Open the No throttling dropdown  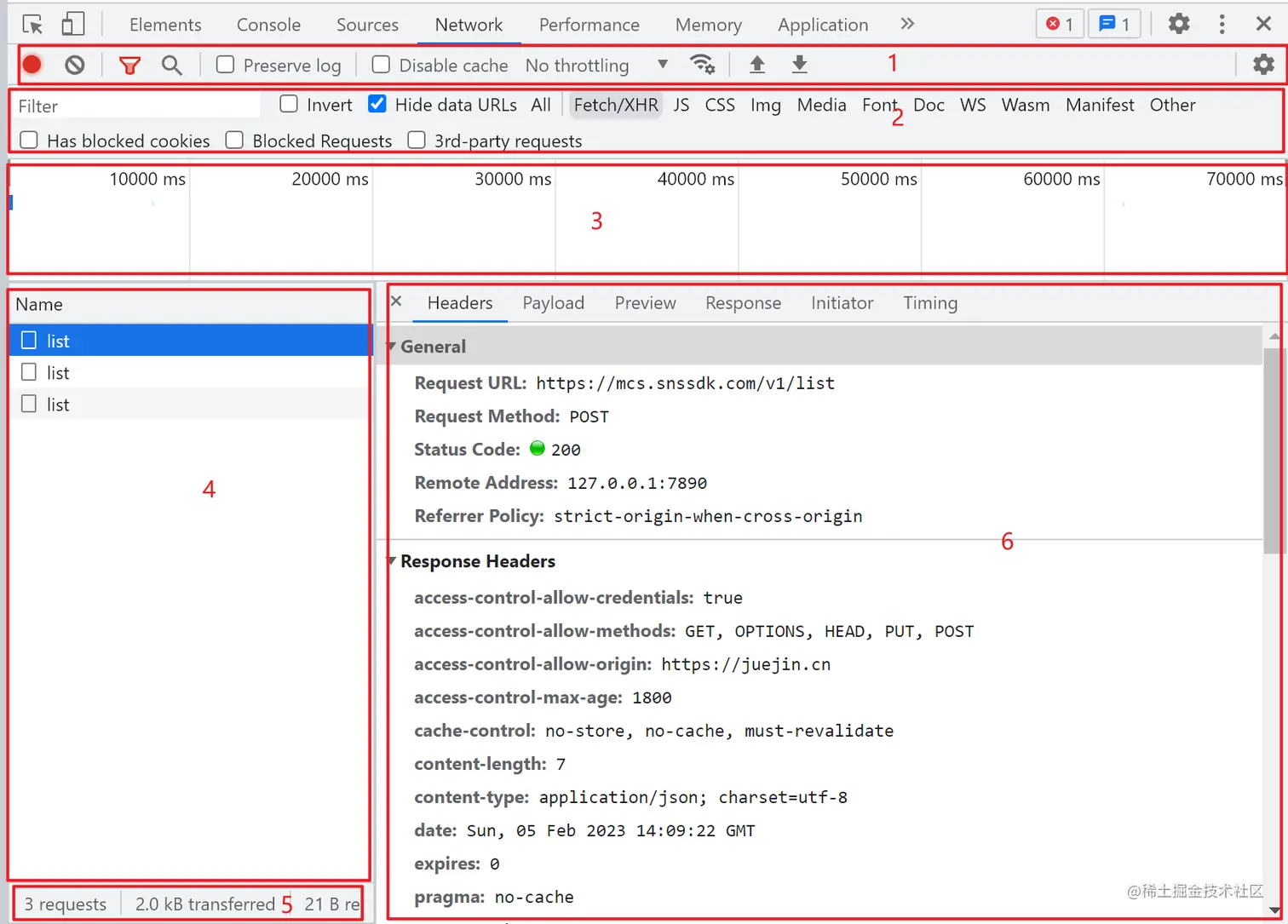coord(596,66)
